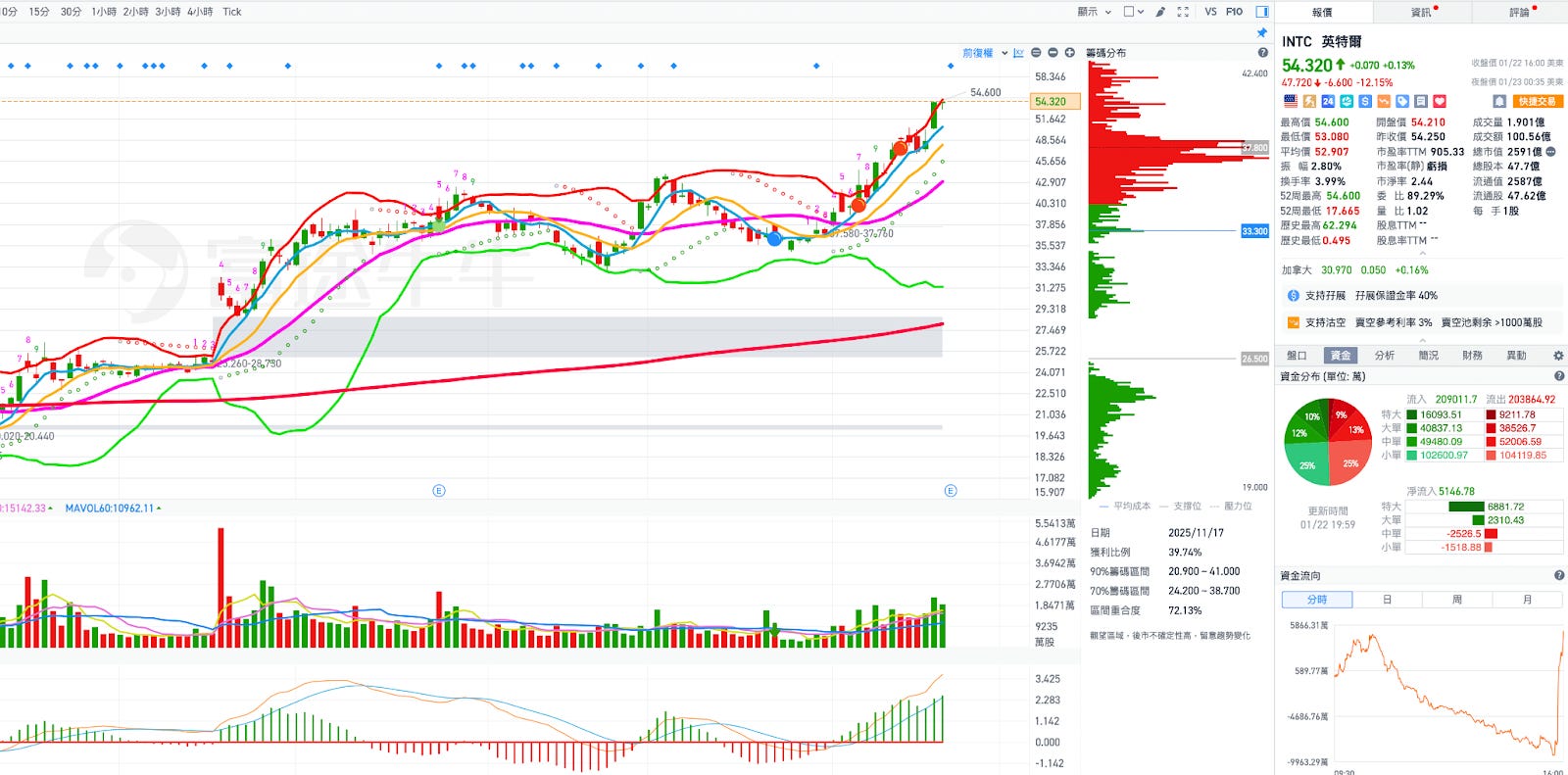Select the 周 period for 資金流向
The width and height of the screenshot is (1568, 775).
(1457, 600)
